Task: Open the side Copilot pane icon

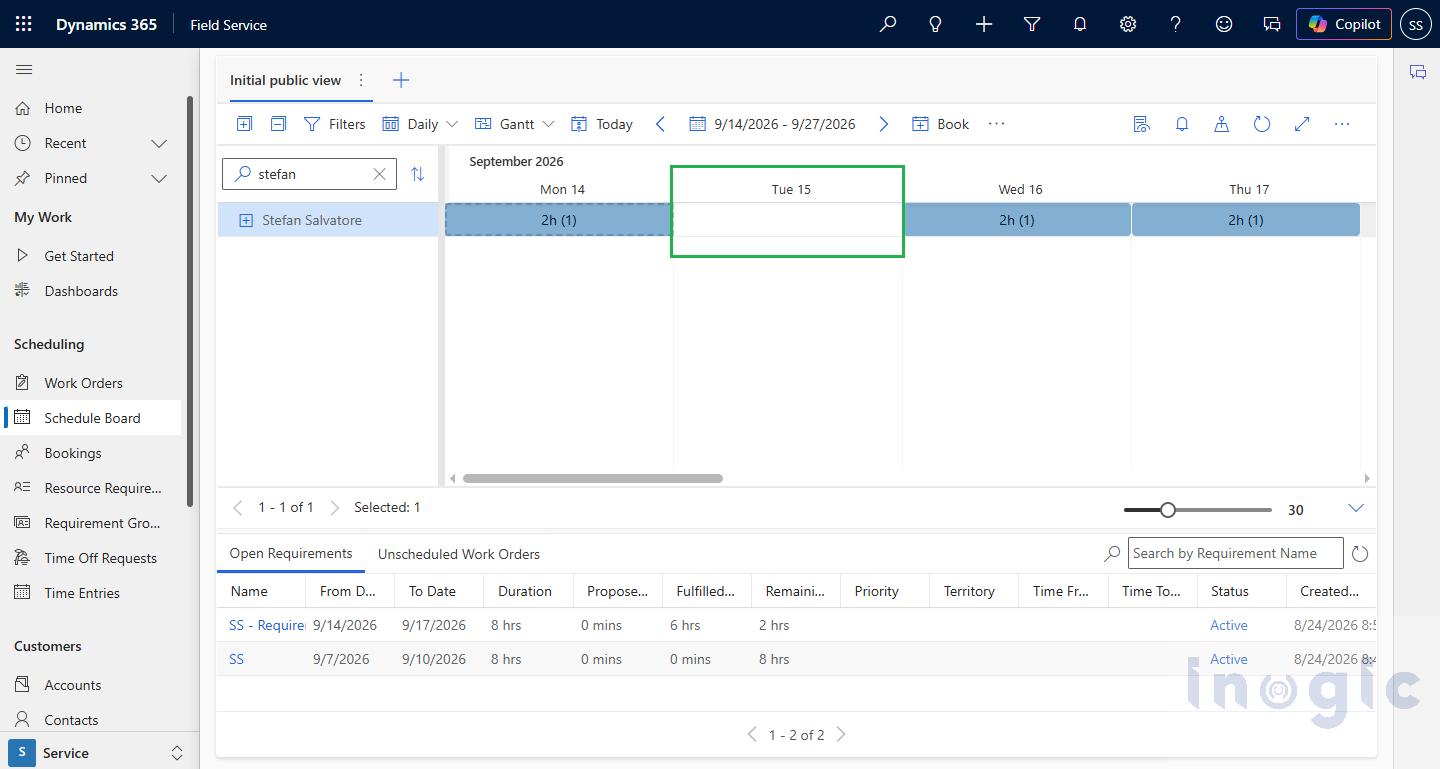Action: click(1417, 72)
